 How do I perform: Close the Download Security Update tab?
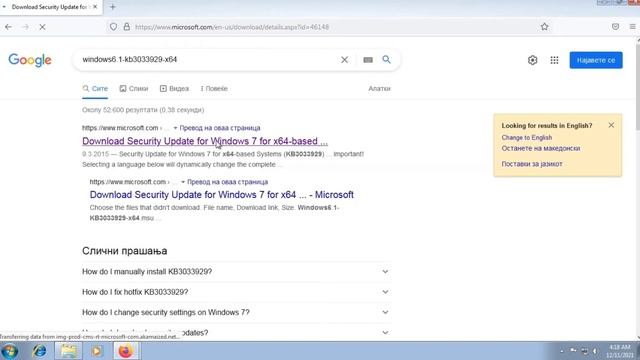click(x=95, y=7)
